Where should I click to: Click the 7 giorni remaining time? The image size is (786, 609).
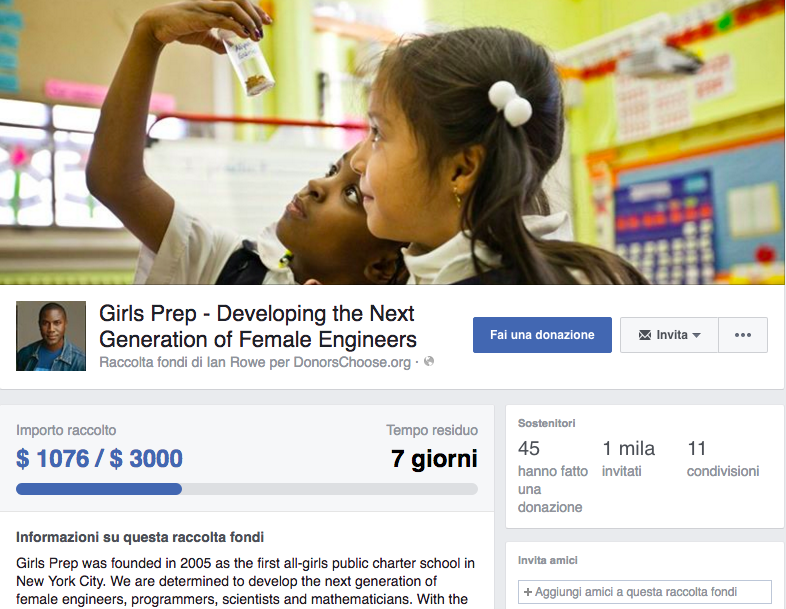tap(434, 458)
